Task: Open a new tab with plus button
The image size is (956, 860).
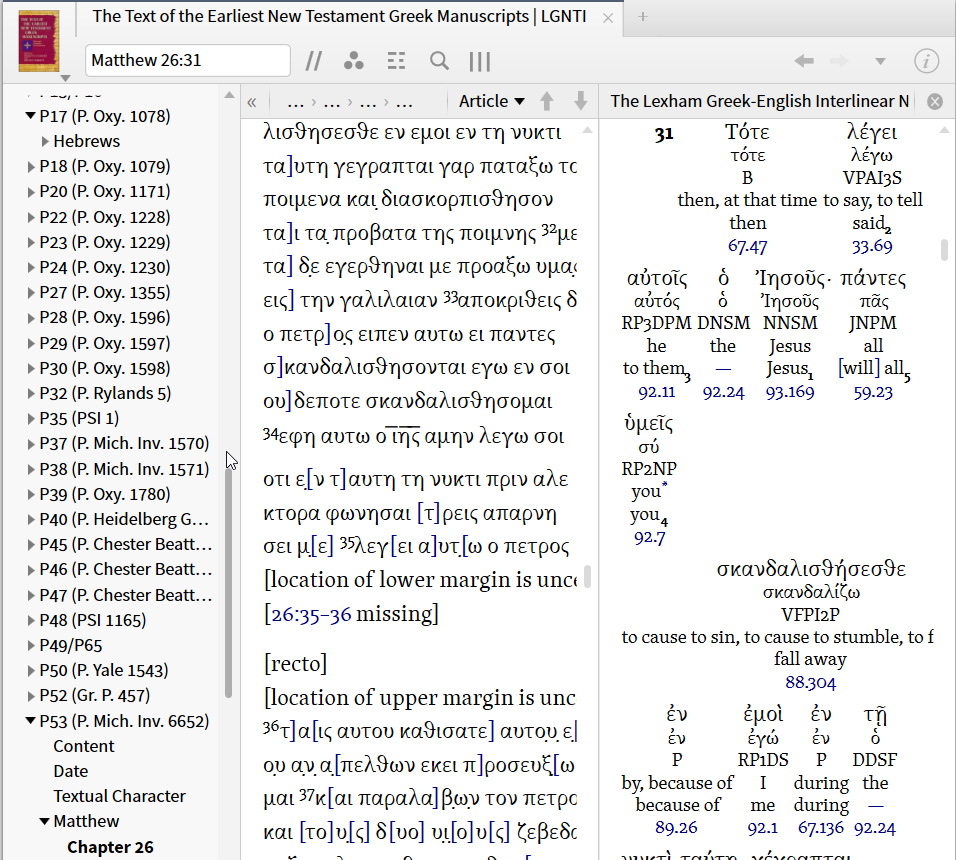Action: 643,16
